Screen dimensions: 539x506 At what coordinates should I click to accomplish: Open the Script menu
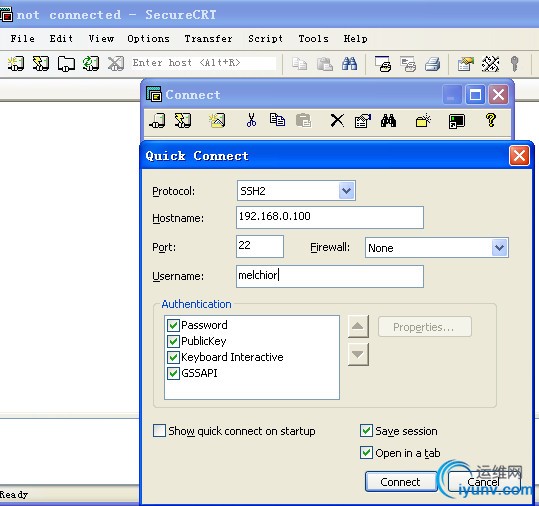click(x=265, y=38)
